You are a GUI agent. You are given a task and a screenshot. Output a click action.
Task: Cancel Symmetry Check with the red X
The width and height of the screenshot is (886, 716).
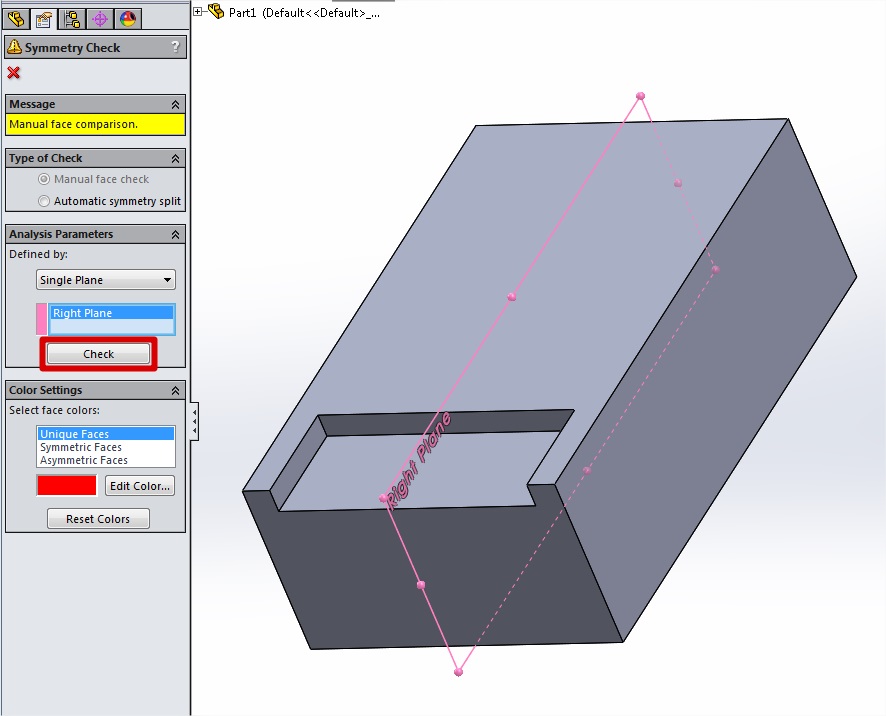coord(14,72)
